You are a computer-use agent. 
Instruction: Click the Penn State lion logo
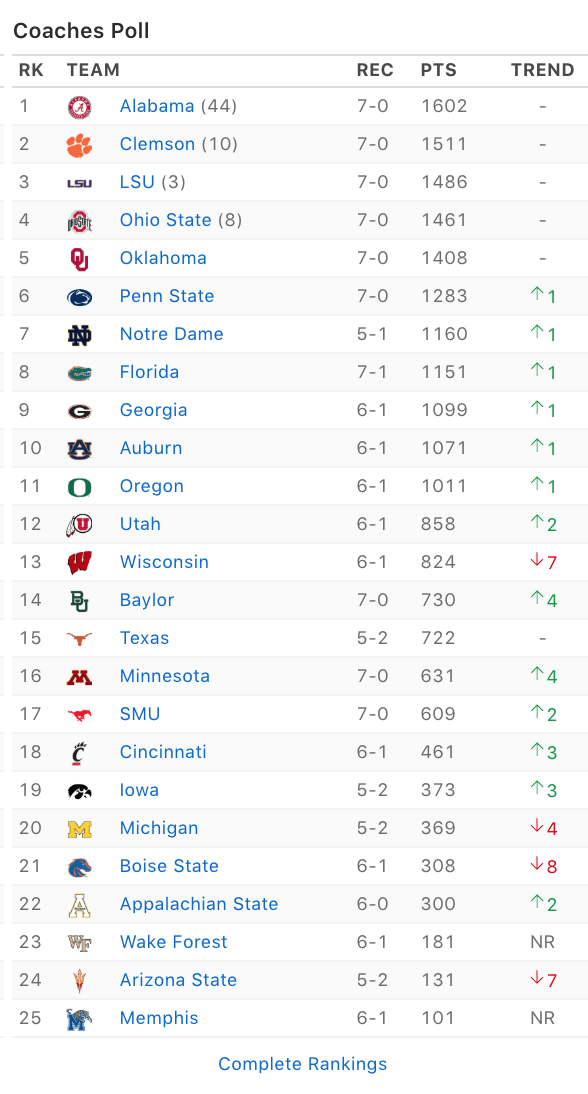point(80,297)
